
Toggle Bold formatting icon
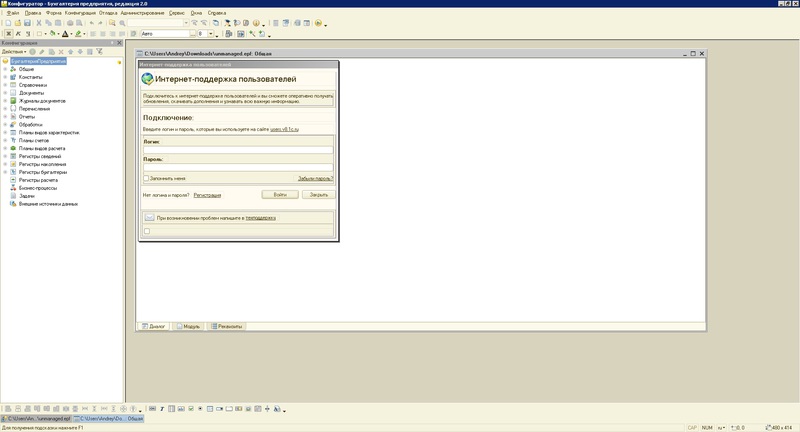pyautogui.click(x=9, y=34)
